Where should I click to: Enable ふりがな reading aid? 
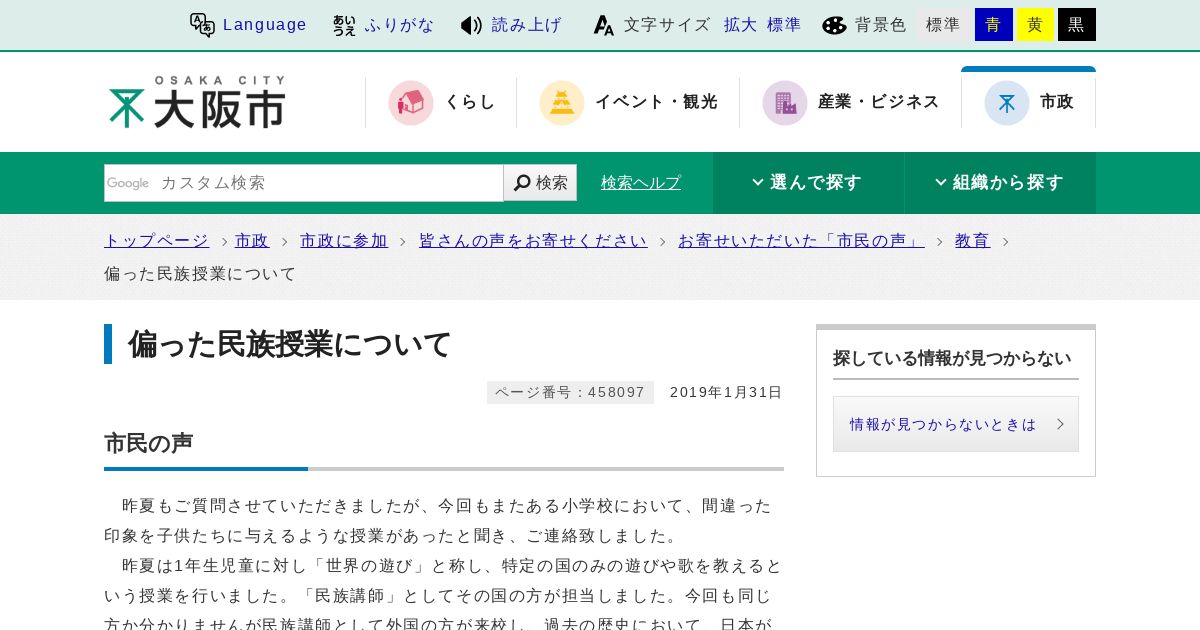pyautogui.click(x=399, y=25)
